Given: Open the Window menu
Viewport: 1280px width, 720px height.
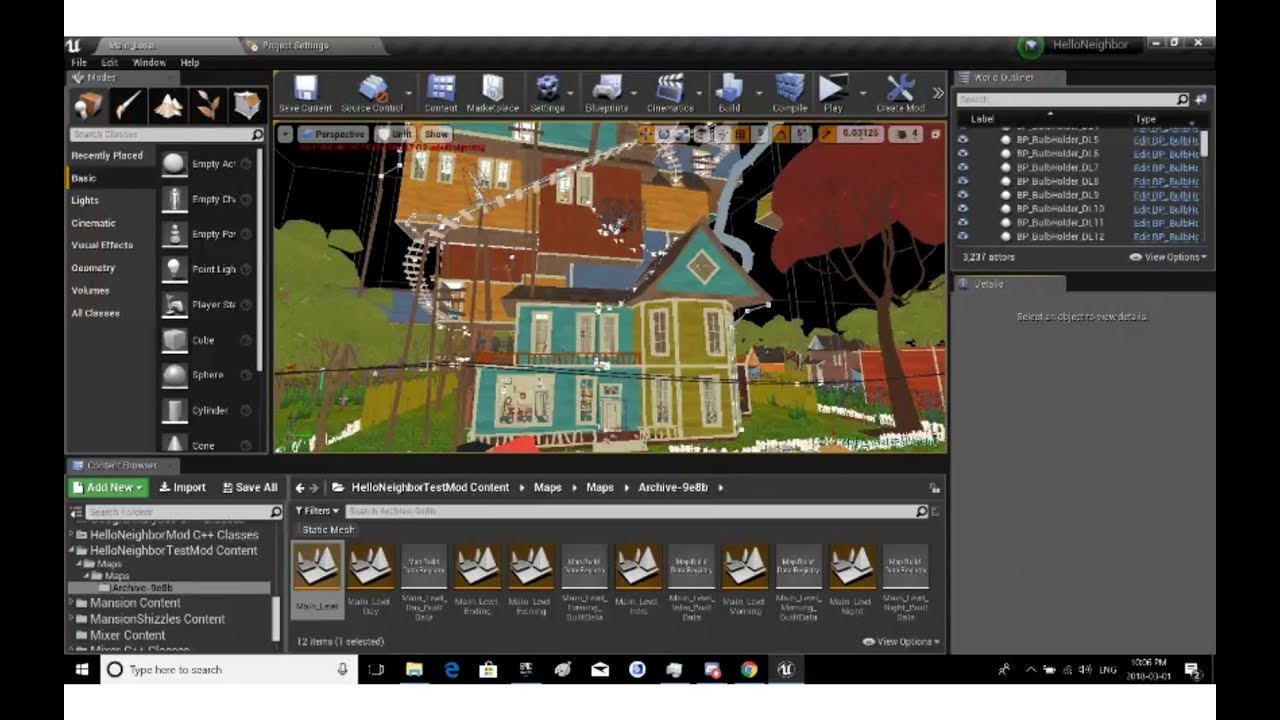Looking at the screenshot, I should (x=149, y=62).
